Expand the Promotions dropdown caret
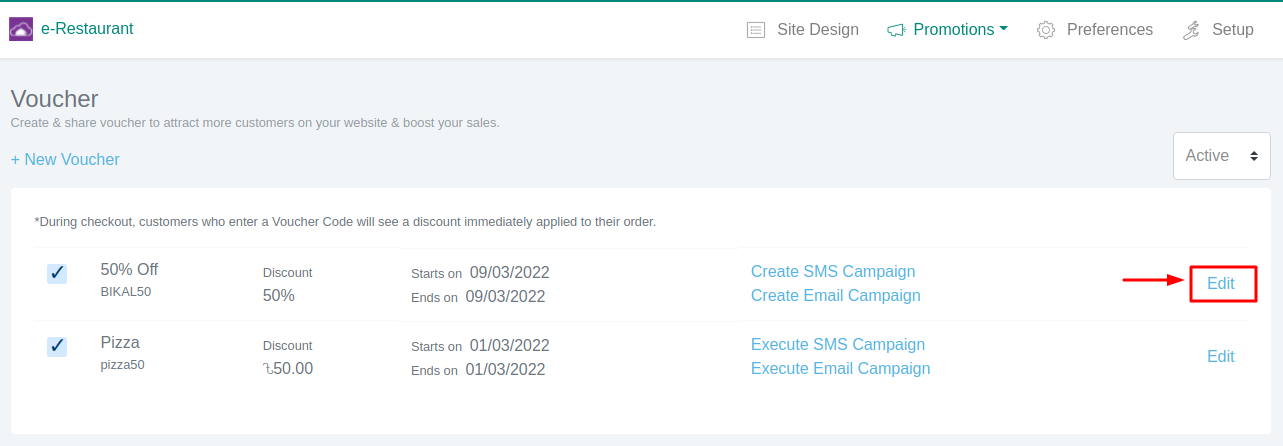1283x446 pixels. [1003, 29]
